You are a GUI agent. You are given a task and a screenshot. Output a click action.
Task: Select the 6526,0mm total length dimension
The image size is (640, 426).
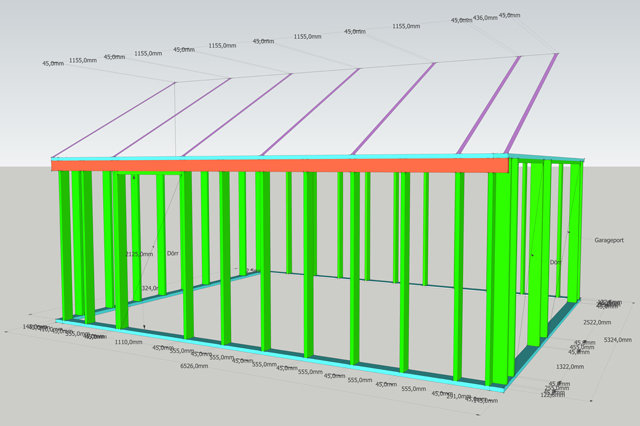[193, 366]
